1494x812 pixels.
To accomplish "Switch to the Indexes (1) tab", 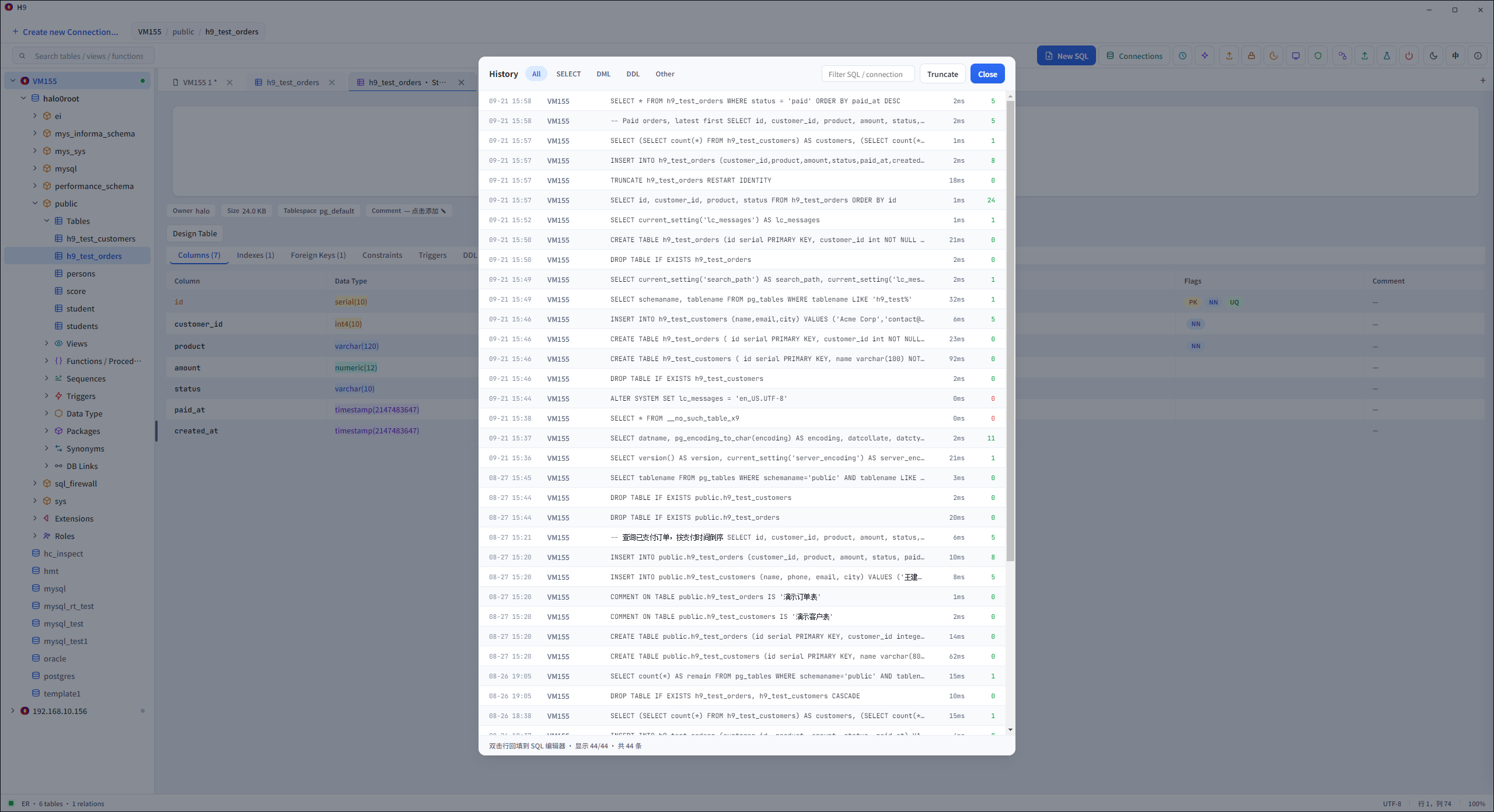I will pyautogui.click(x=255, y=255).
